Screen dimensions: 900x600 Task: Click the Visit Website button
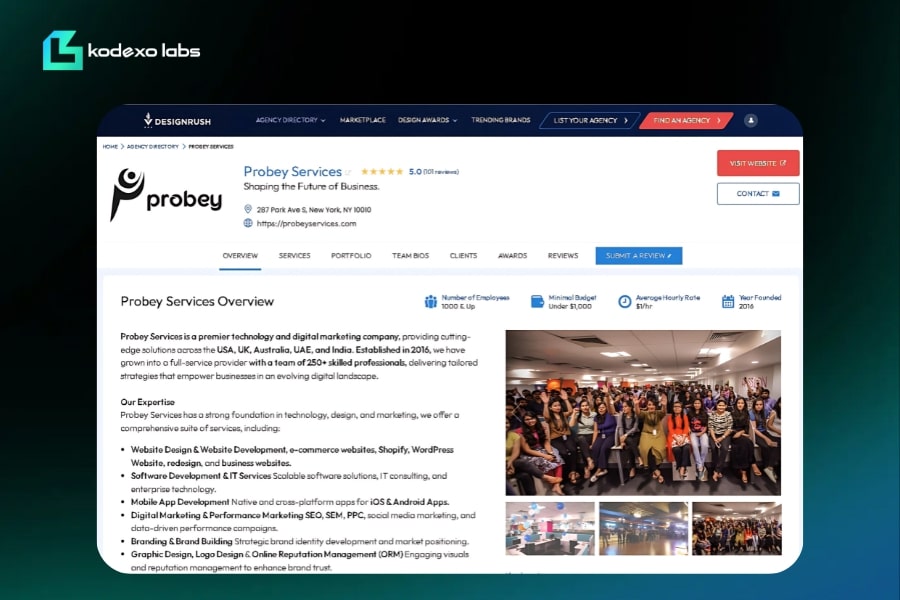coord(758,163)
